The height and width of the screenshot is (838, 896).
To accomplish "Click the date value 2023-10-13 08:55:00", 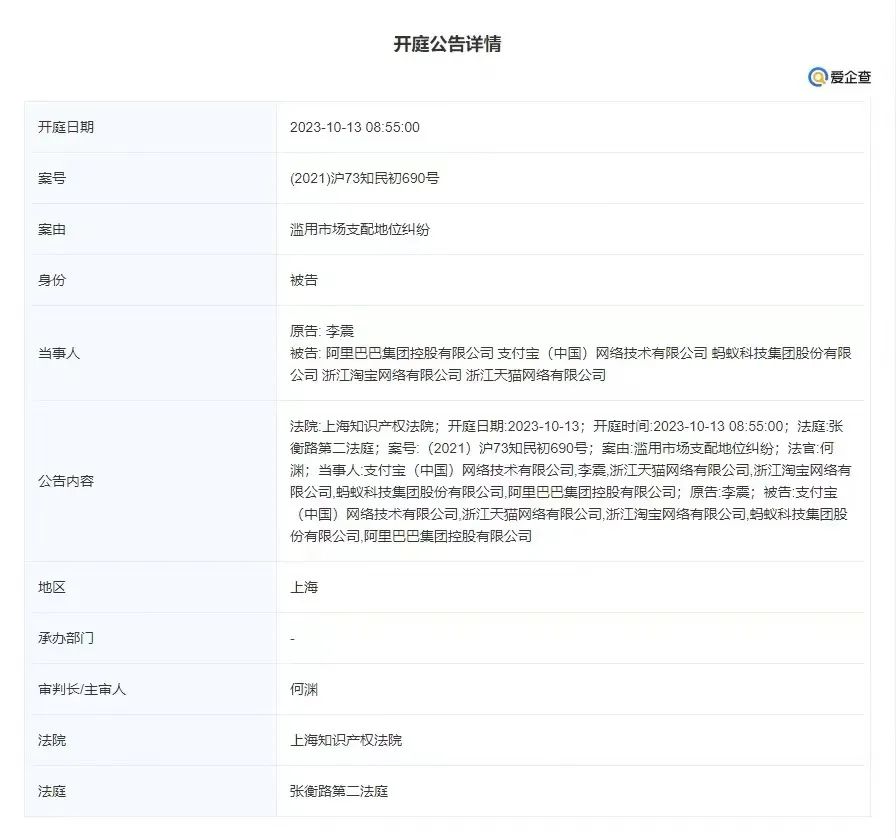I will tap(354, 127).
